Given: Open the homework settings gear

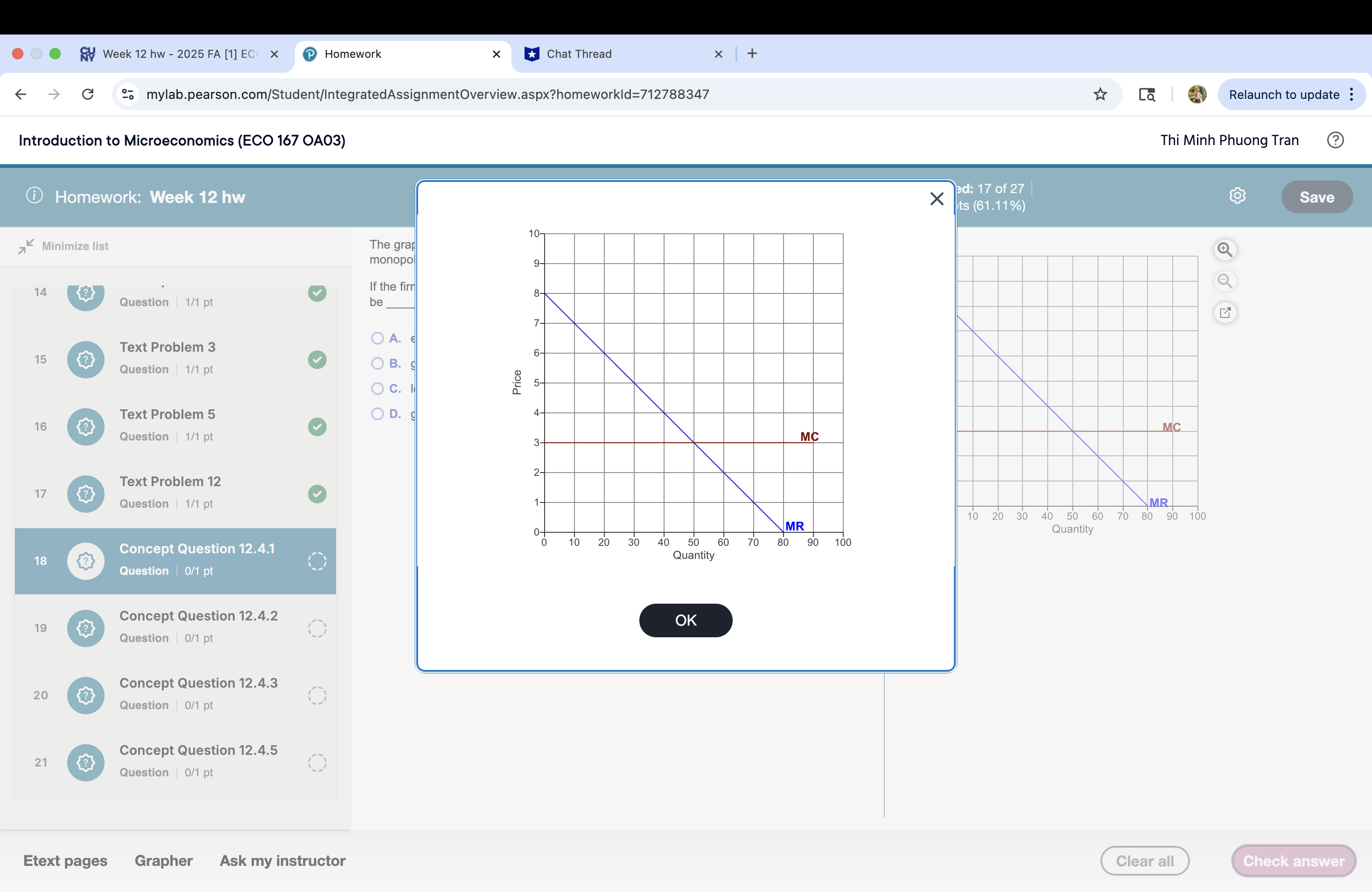Looking at the screenshot, I should [x=1238, y=196].
